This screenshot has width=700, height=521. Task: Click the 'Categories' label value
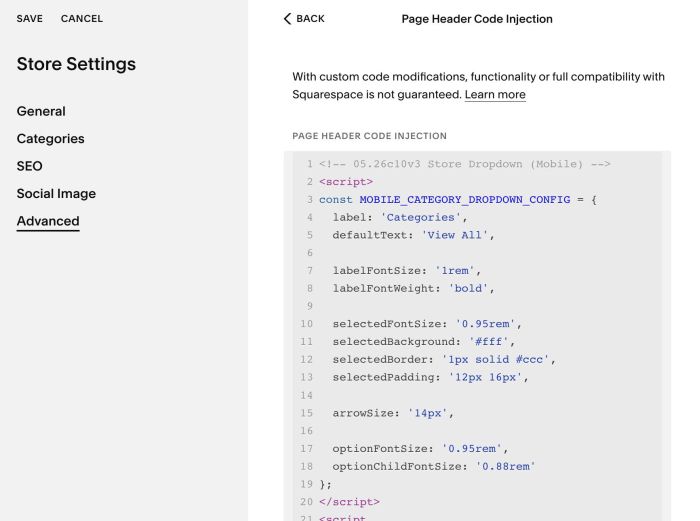click(x=421, y=217)
